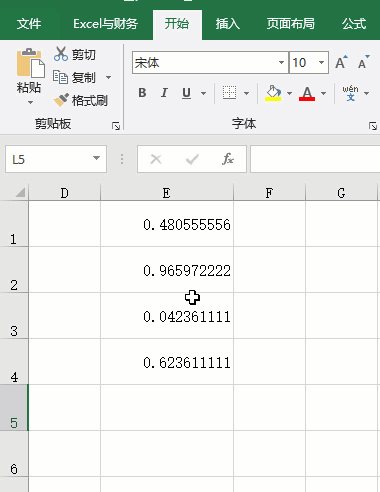The width and height of the screenshot is (380, 492).
Task: Expand the font name dropdown arrow
Action: (282, 62)
